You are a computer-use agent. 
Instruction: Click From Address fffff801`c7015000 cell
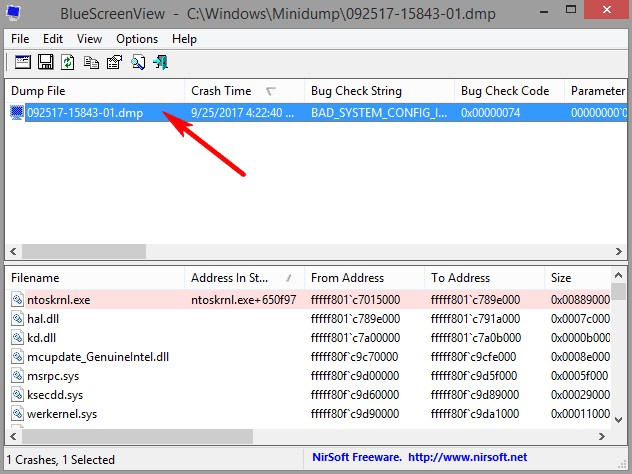click(355, 299)
